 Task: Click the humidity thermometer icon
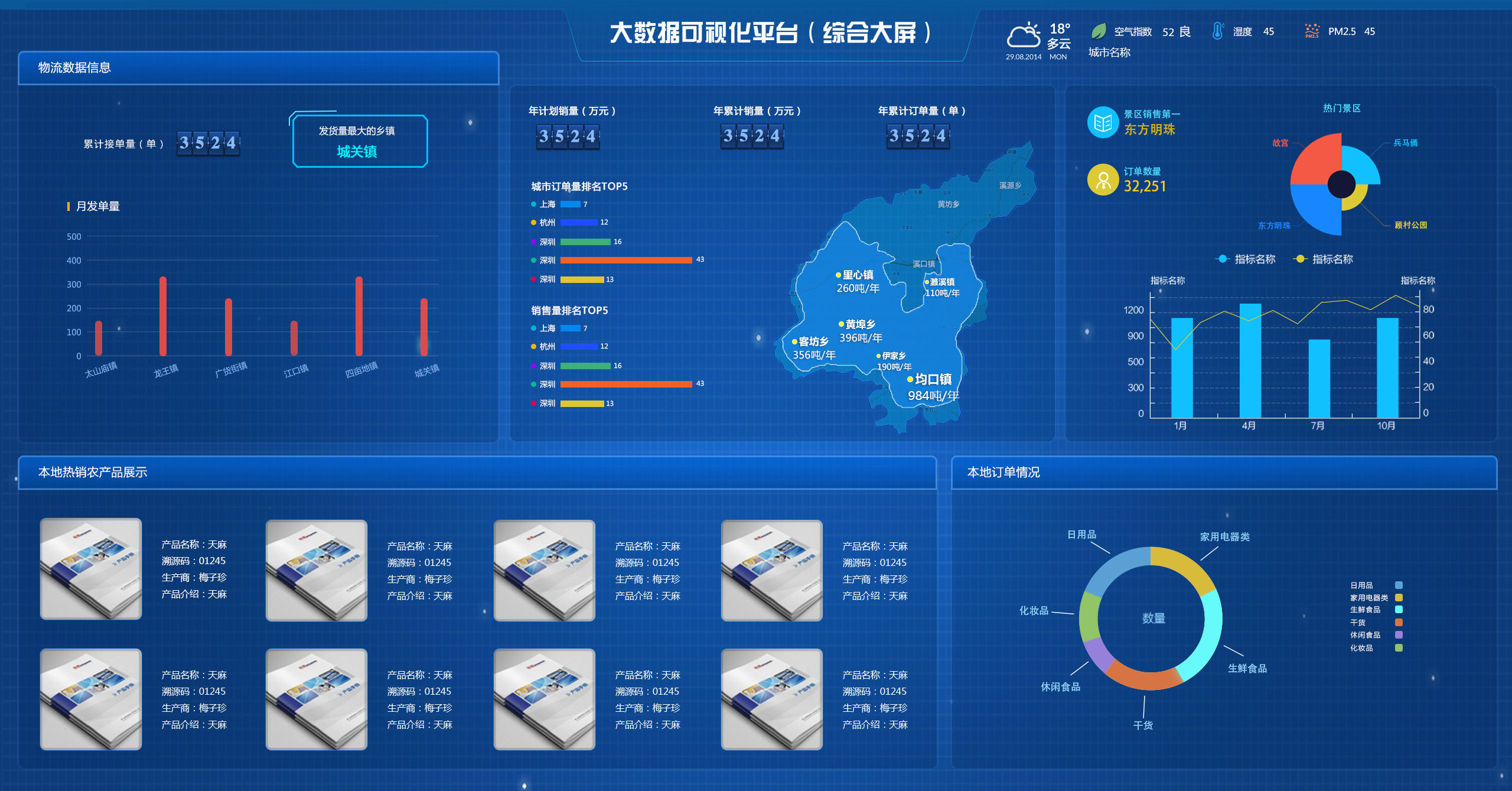[1217, 31]
